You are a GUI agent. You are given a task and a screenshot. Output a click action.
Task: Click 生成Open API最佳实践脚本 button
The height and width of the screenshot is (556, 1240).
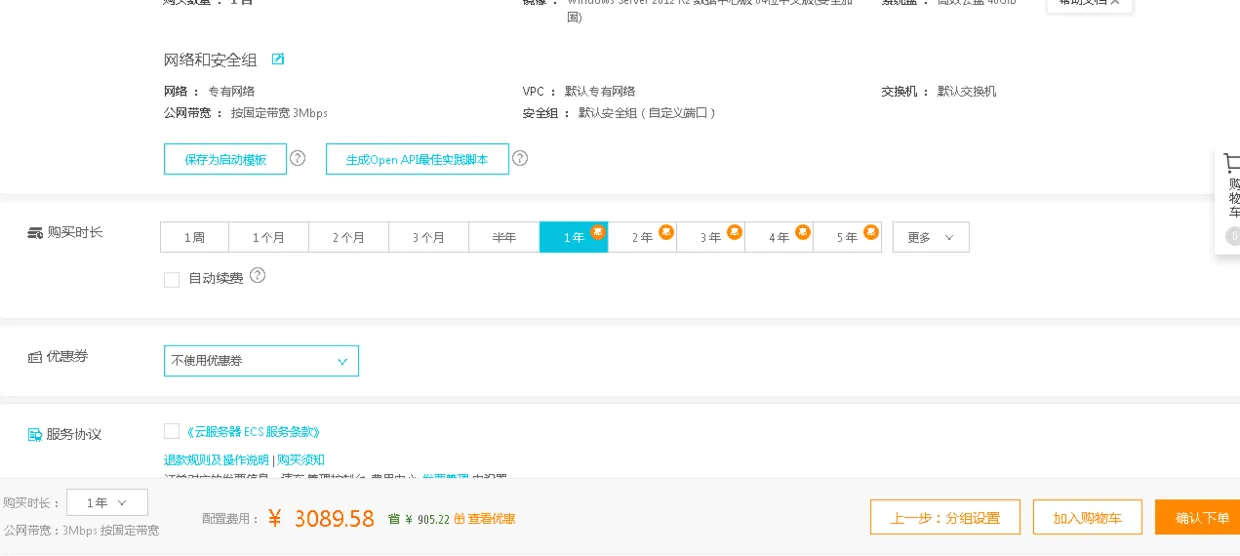click(x=417, y=159)
